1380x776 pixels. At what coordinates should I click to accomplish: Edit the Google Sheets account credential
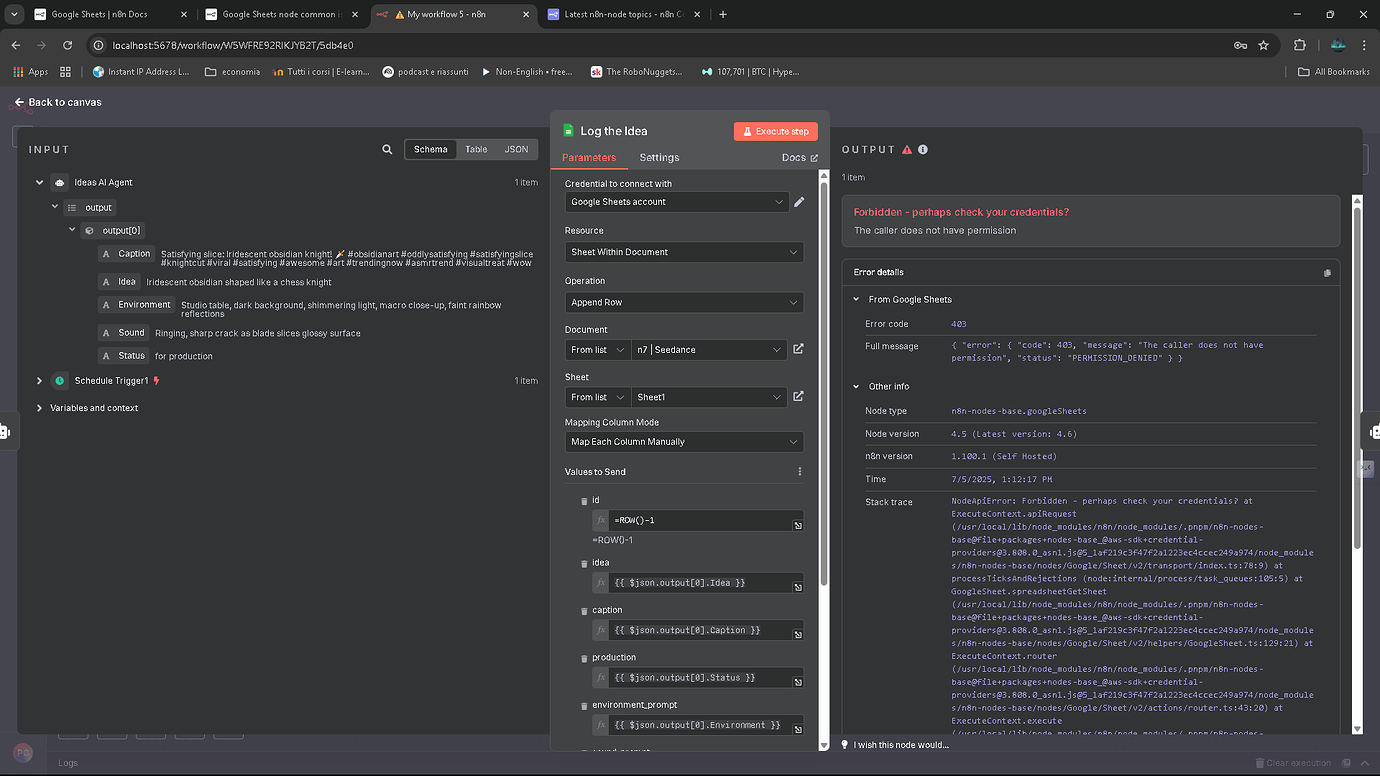(798, 201)
